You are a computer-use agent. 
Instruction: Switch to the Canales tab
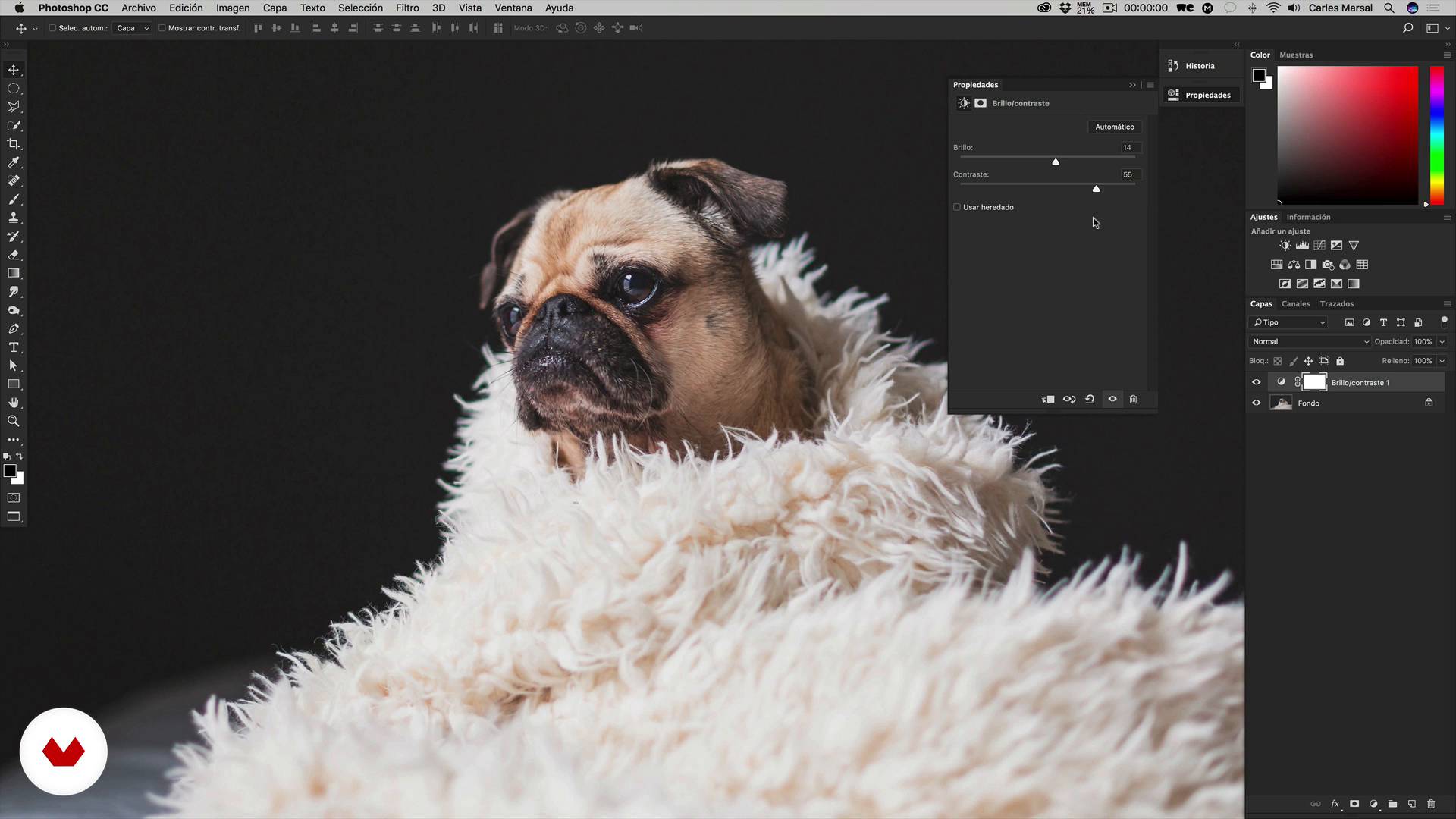[x=1295, y=303]
